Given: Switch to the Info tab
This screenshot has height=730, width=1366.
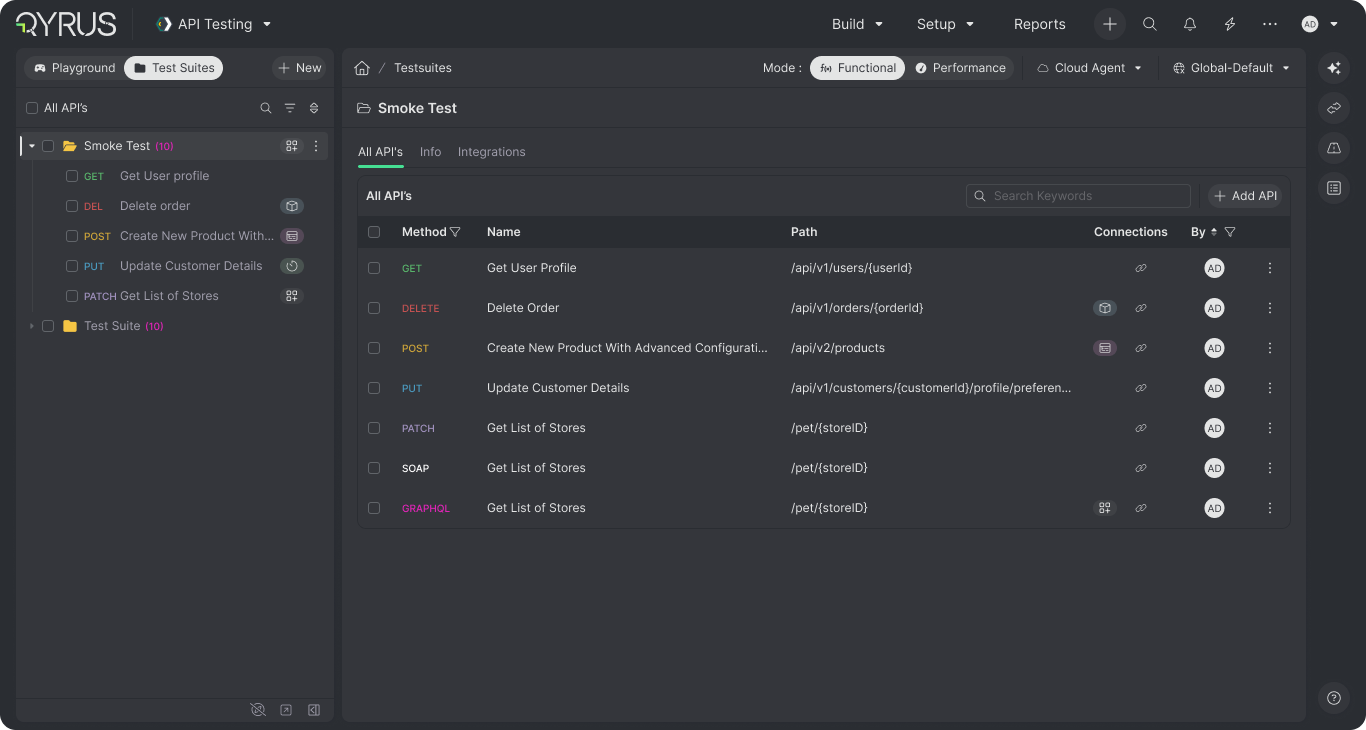Looking at the screenshot, I should pos(430,152).
